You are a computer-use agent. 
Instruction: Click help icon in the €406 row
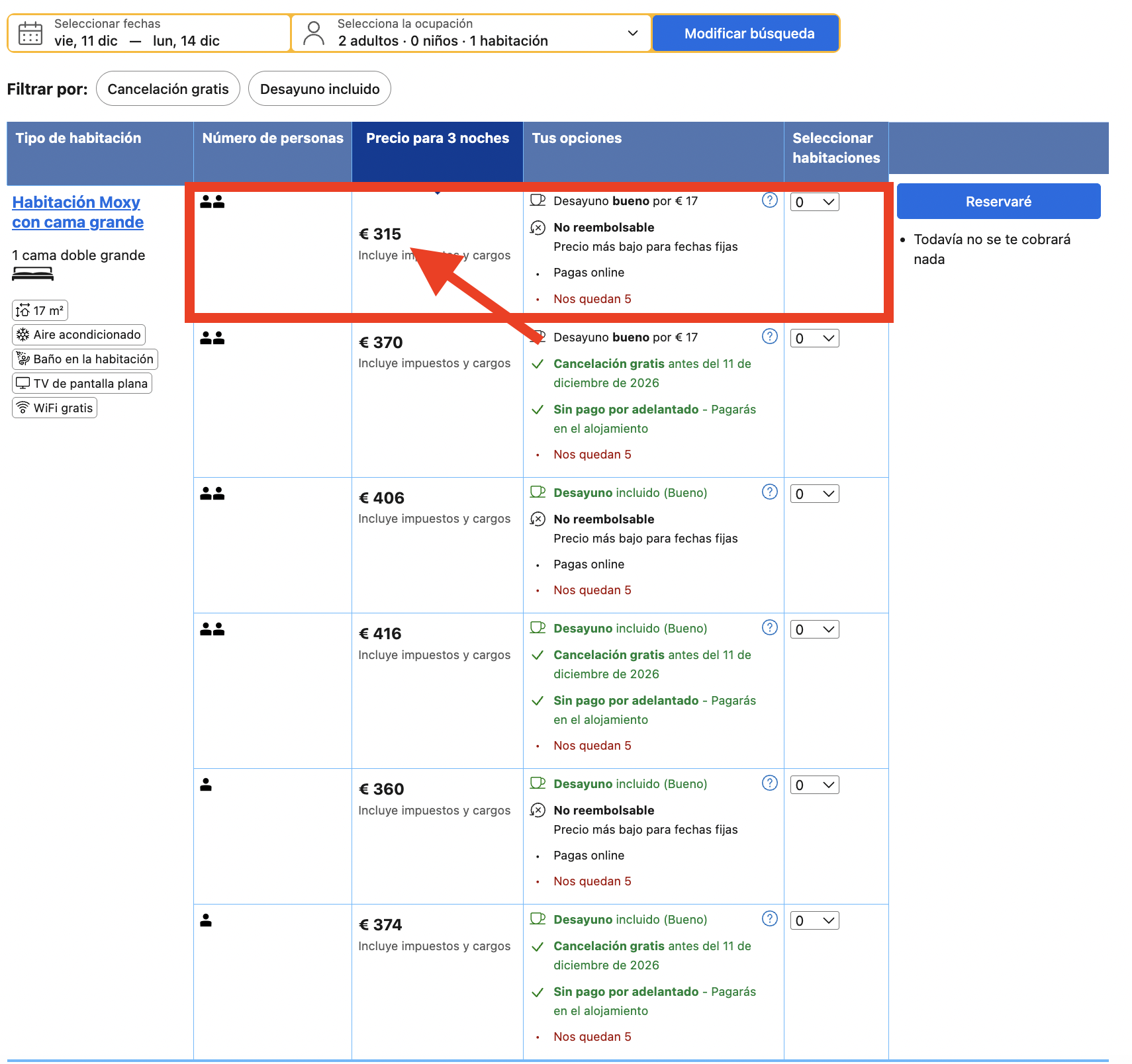click(769, 492)
